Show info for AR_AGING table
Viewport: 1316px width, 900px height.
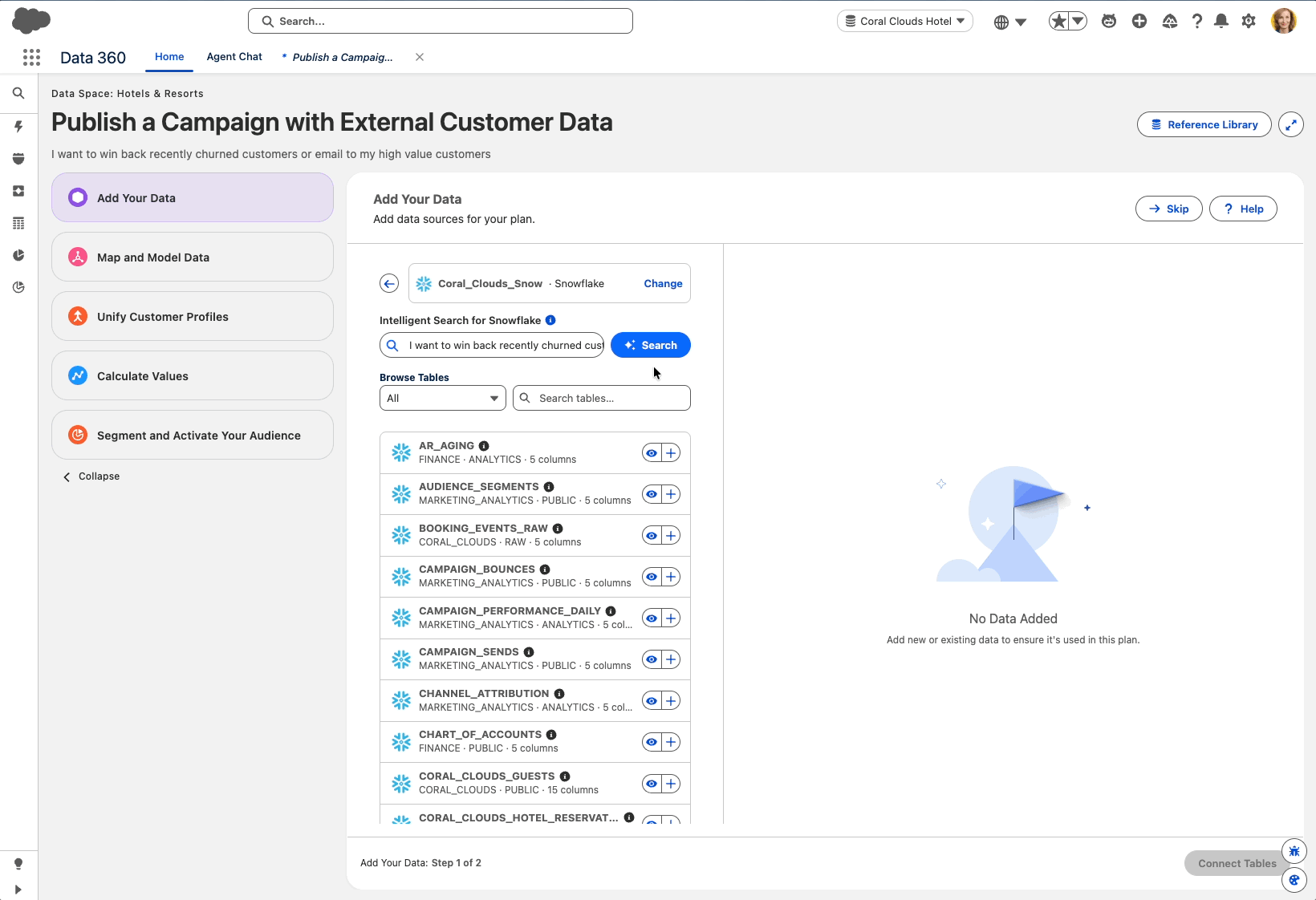[x=484, y=446]
